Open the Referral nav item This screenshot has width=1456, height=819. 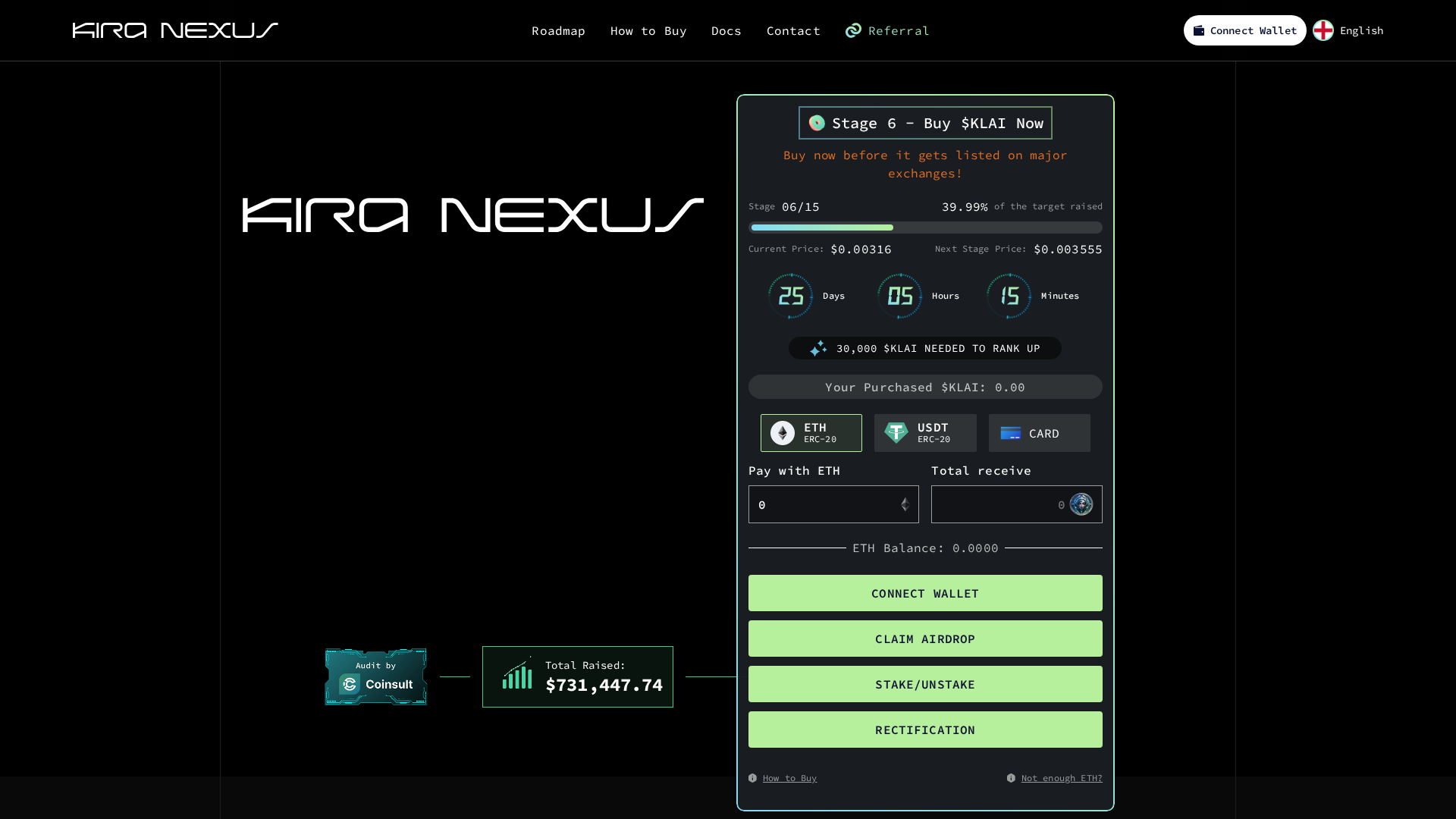coord(887,31)
